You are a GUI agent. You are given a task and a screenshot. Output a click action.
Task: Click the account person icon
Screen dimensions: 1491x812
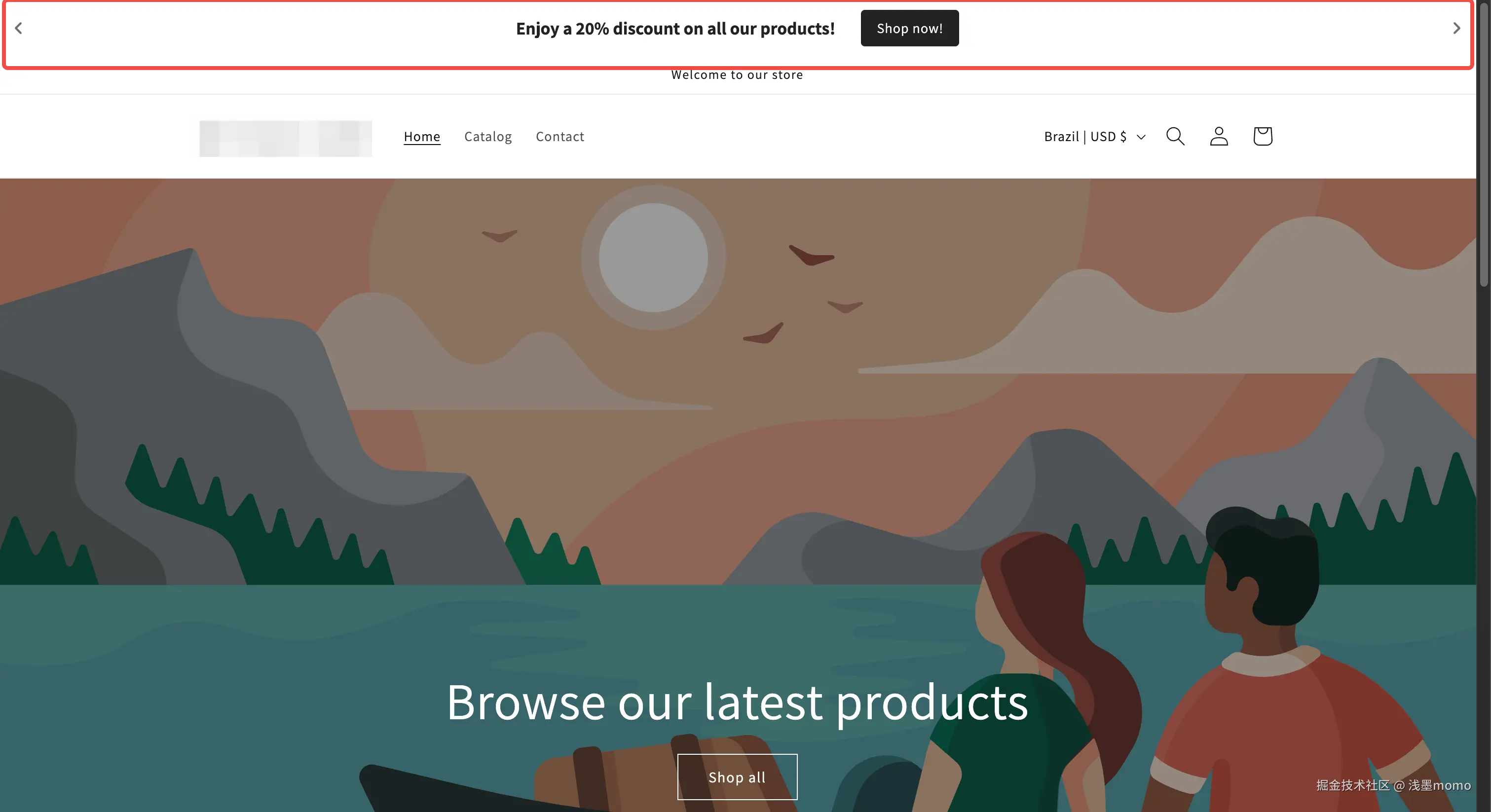pyautogui.click(x=1218, y=136)
